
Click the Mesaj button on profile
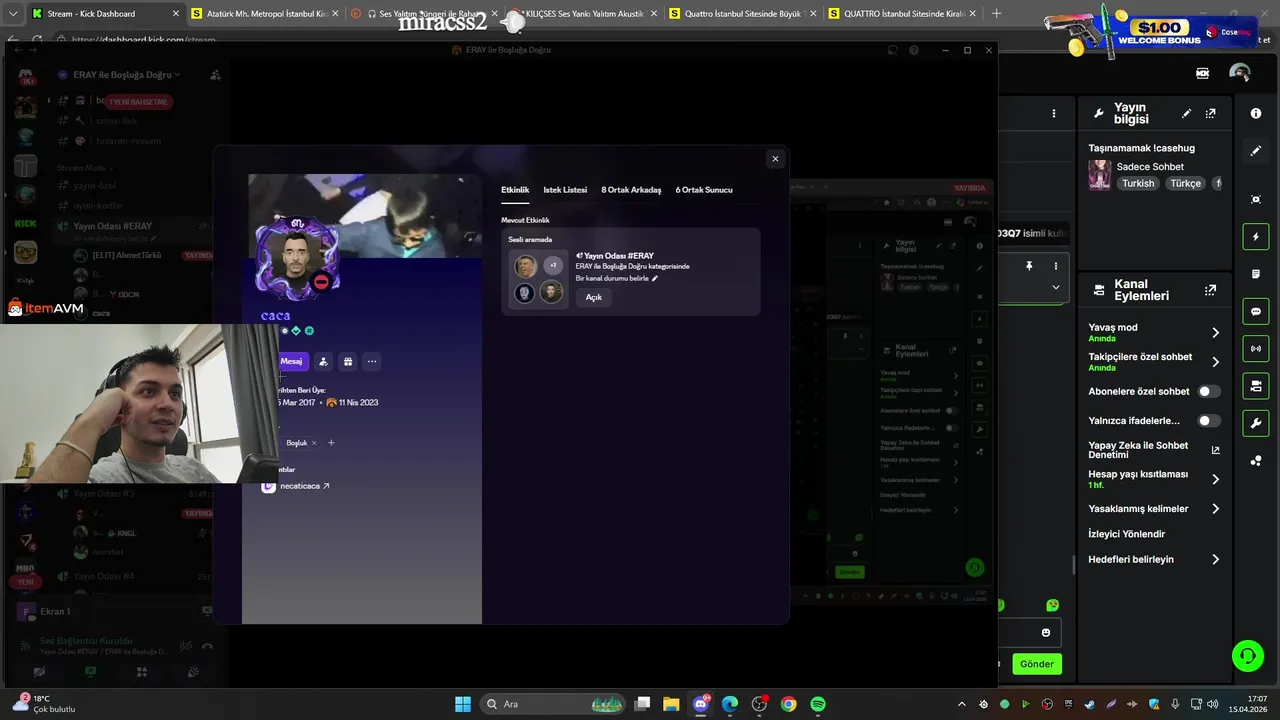pyautogui.click(x=291, y=361)
